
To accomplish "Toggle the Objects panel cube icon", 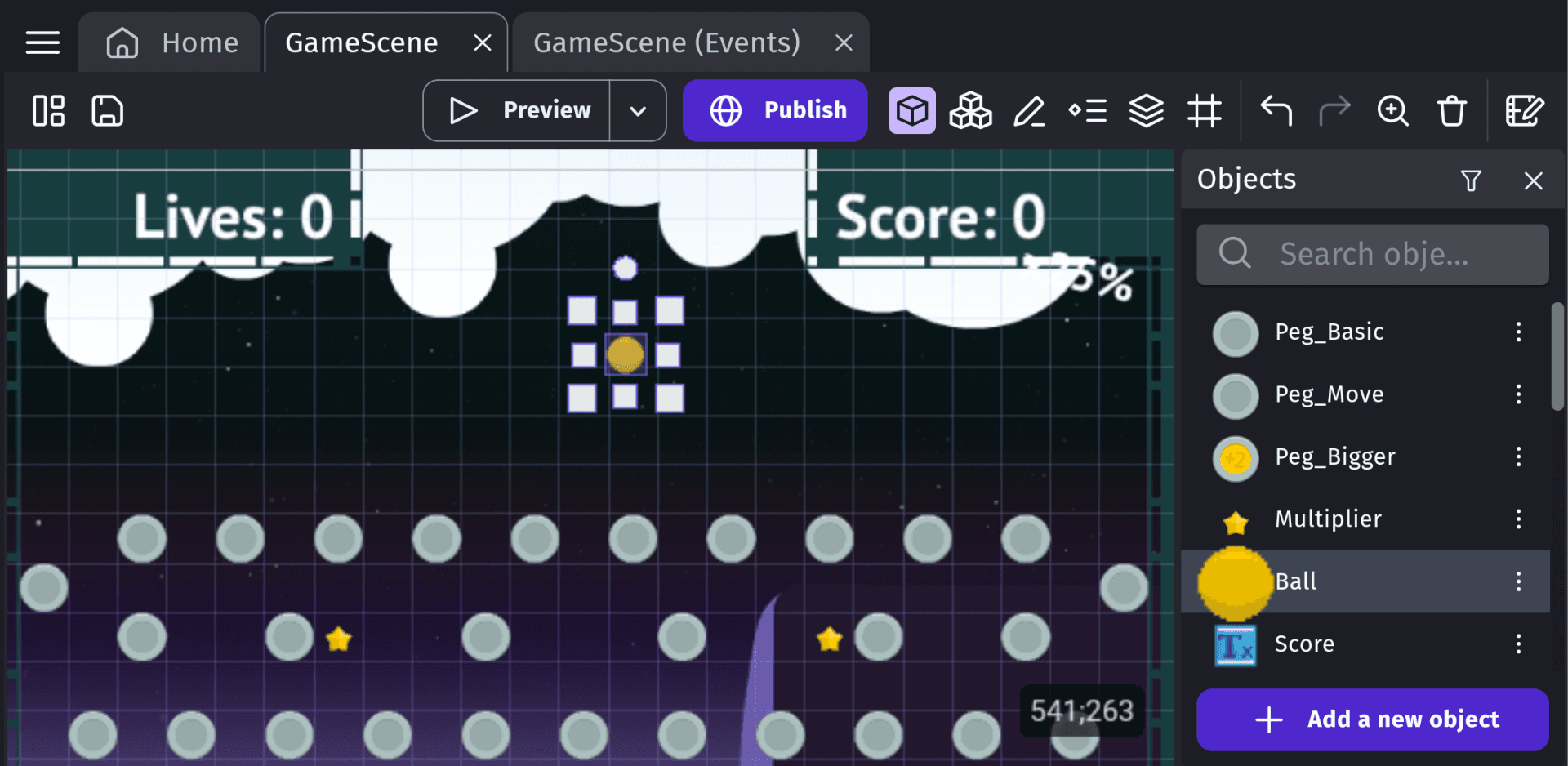I will 912,110.
